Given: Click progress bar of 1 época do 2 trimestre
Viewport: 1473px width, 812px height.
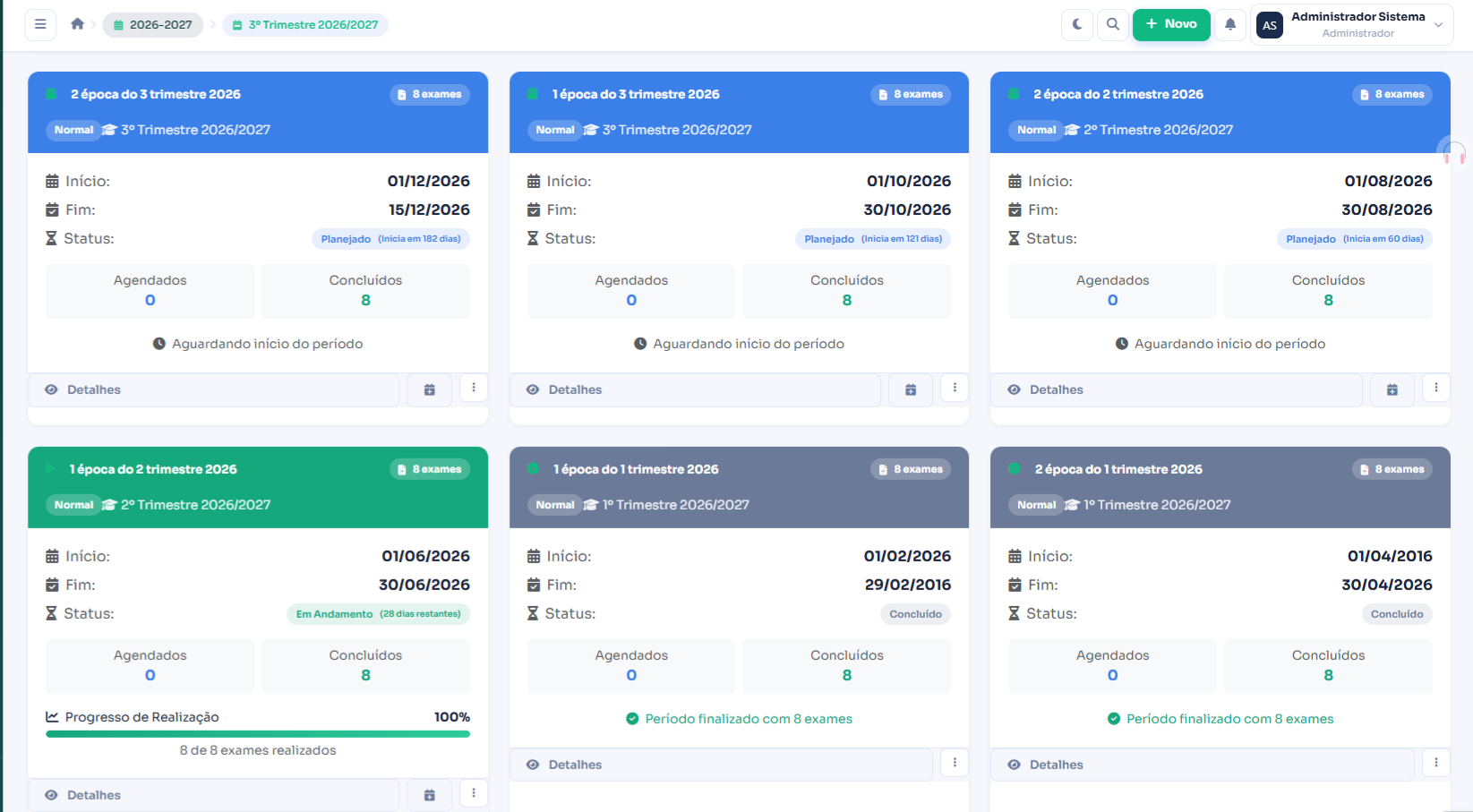Looking at the screenshot, I should [258, 734].
